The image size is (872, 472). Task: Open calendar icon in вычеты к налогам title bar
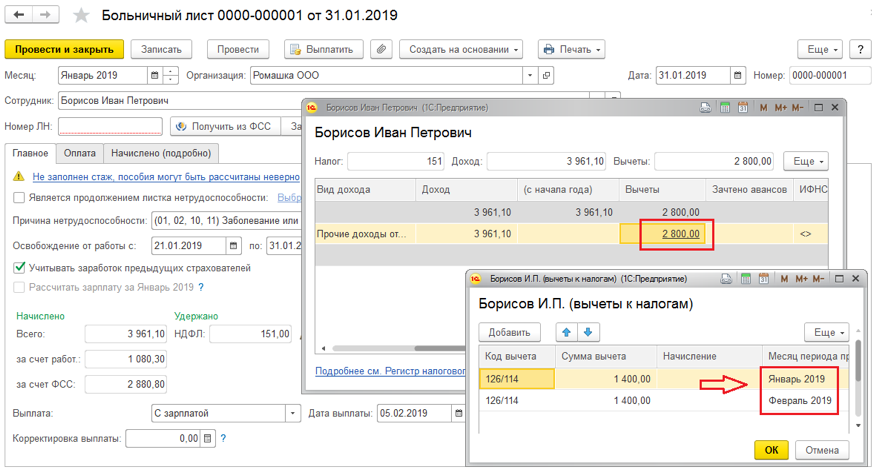coord(764,279)
